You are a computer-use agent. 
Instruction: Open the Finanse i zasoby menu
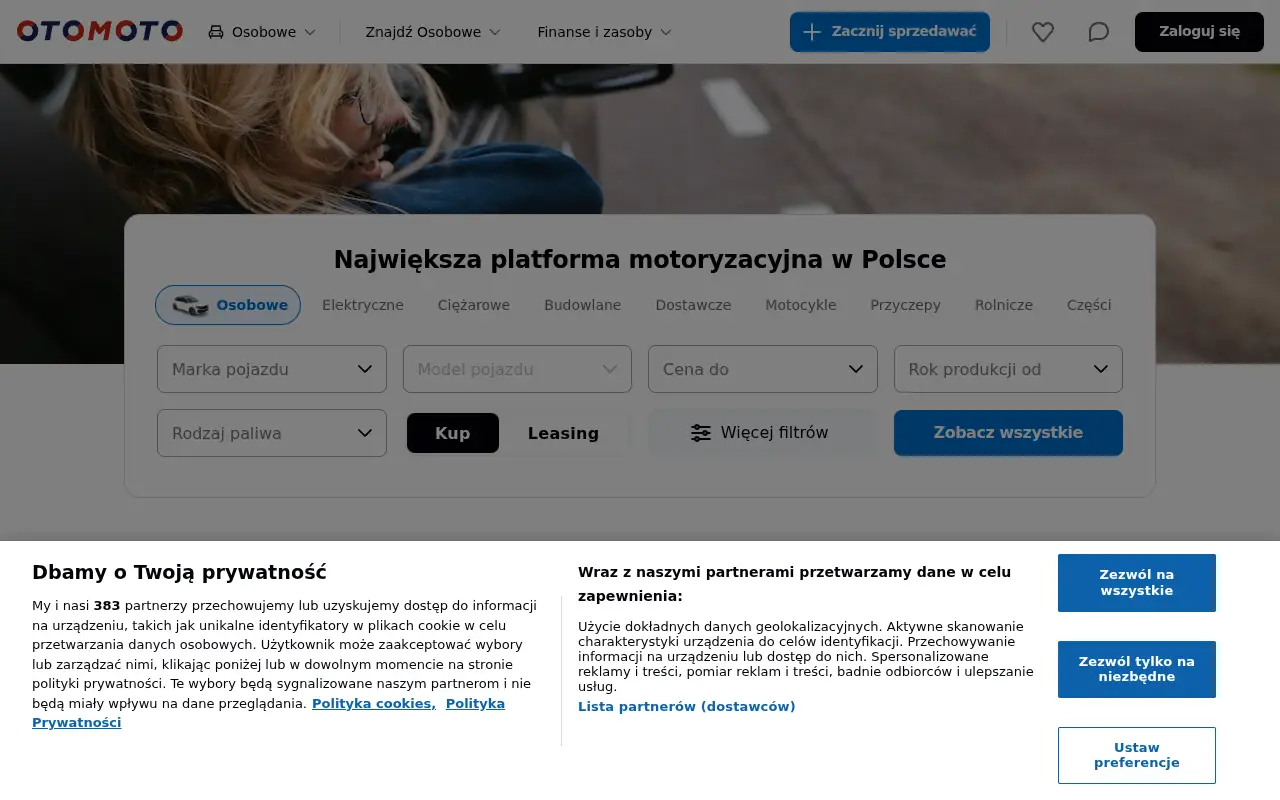(604, 32)
